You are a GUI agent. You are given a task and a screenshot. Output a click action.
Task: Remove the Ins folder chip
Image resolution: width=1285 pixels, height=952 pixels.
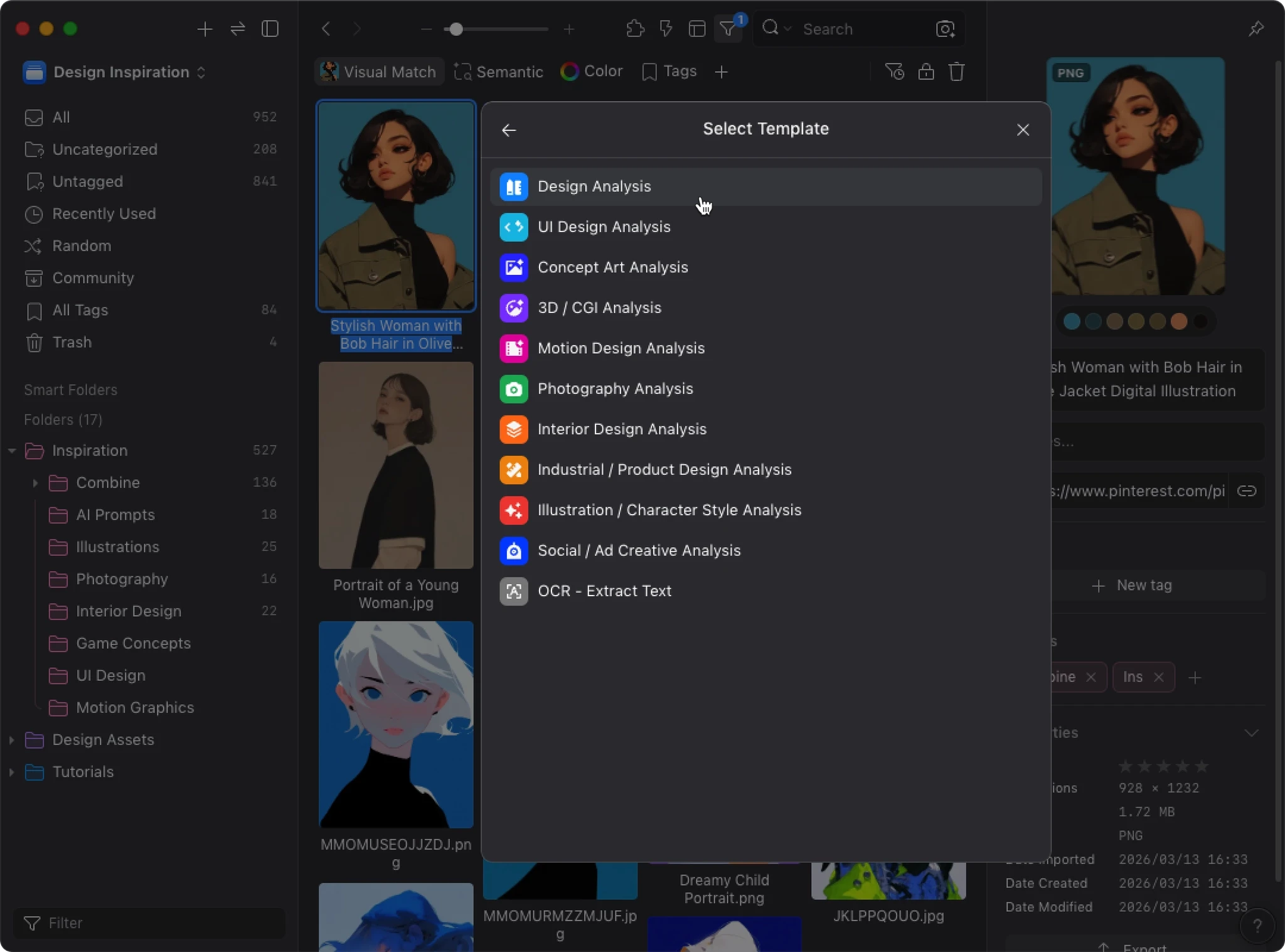[x=1159, y=677]
